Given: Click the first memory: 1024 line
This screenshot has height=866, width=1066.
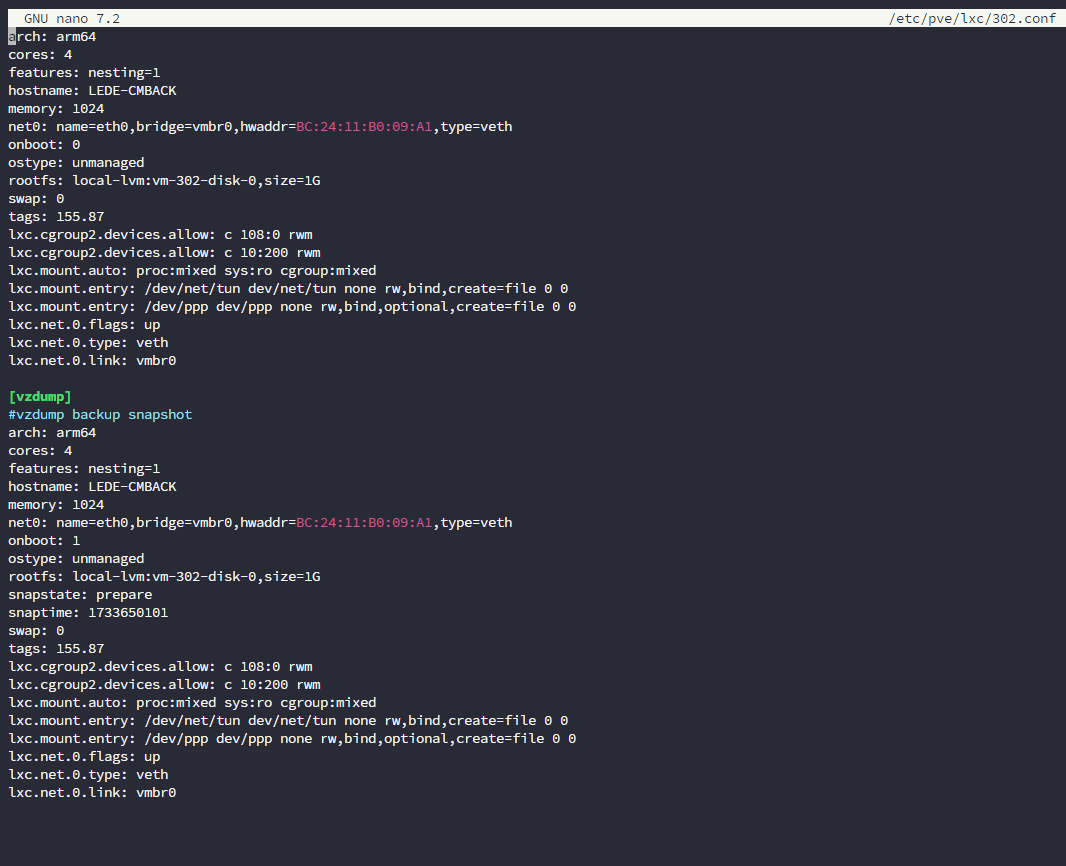Looking at the screenshot, I should pos(56,109).
